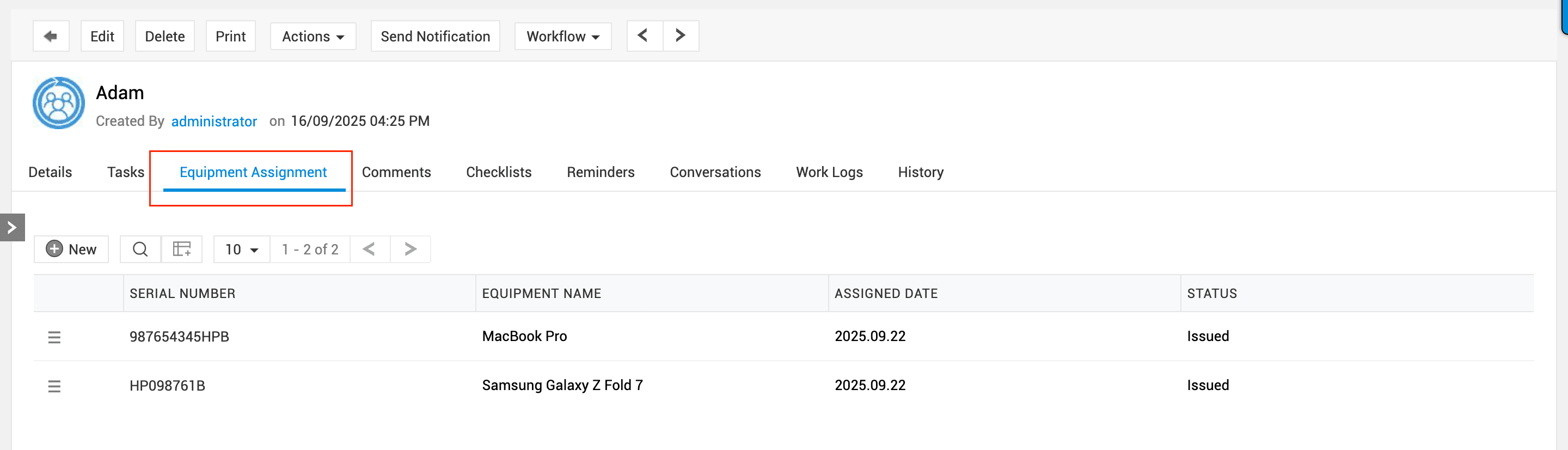Open the column chooser table icon
Viewport: 1568px width, 450px height.
[181, 249]
